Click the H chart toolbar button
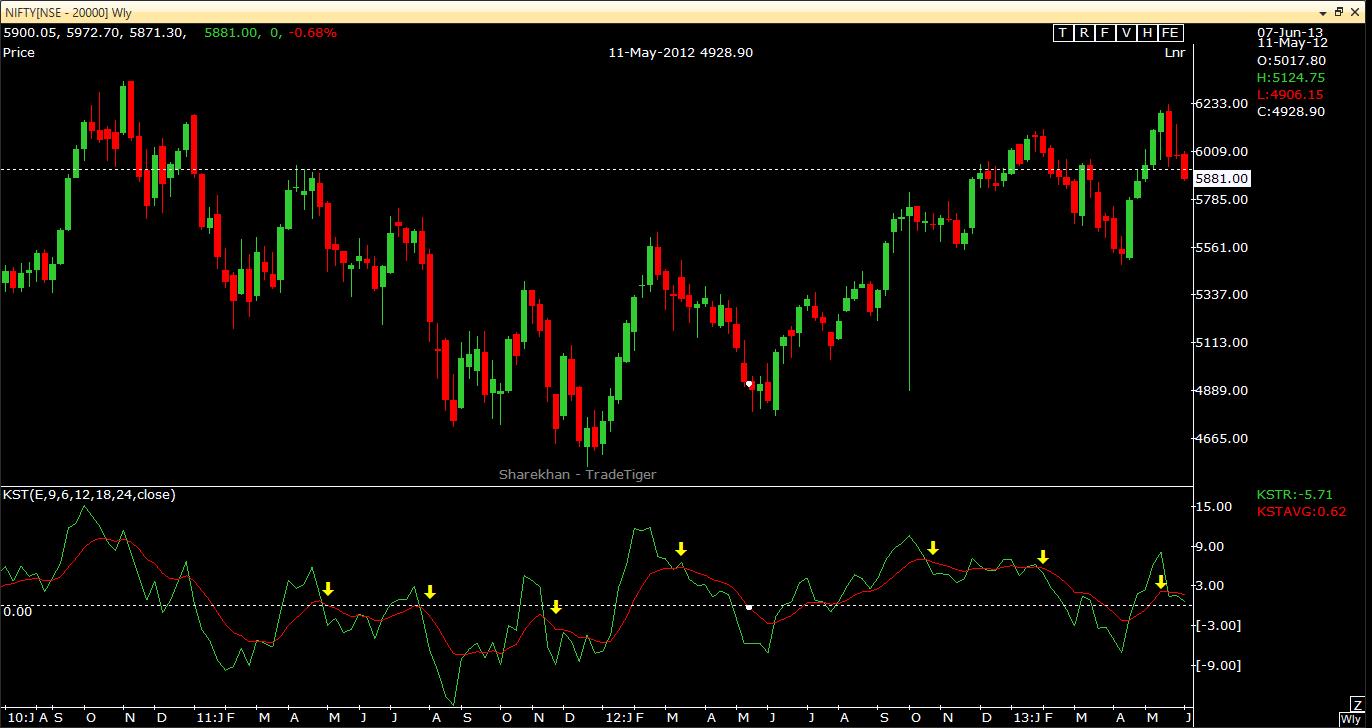The image size is (1372, 728). tap(1147, 33)
